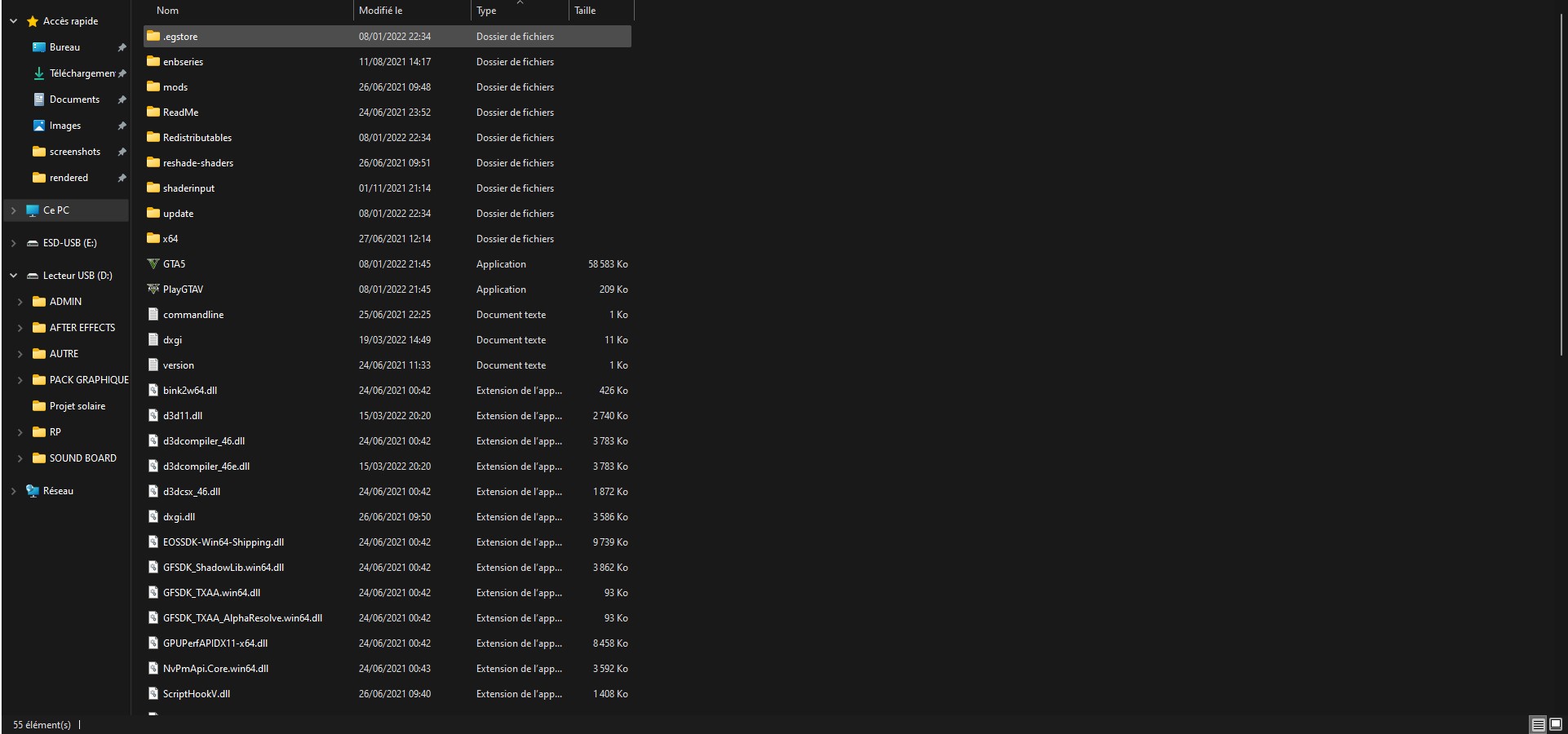
Task: Click the mods folder icon
Action: pyautogui.click(x=153, y=87)
